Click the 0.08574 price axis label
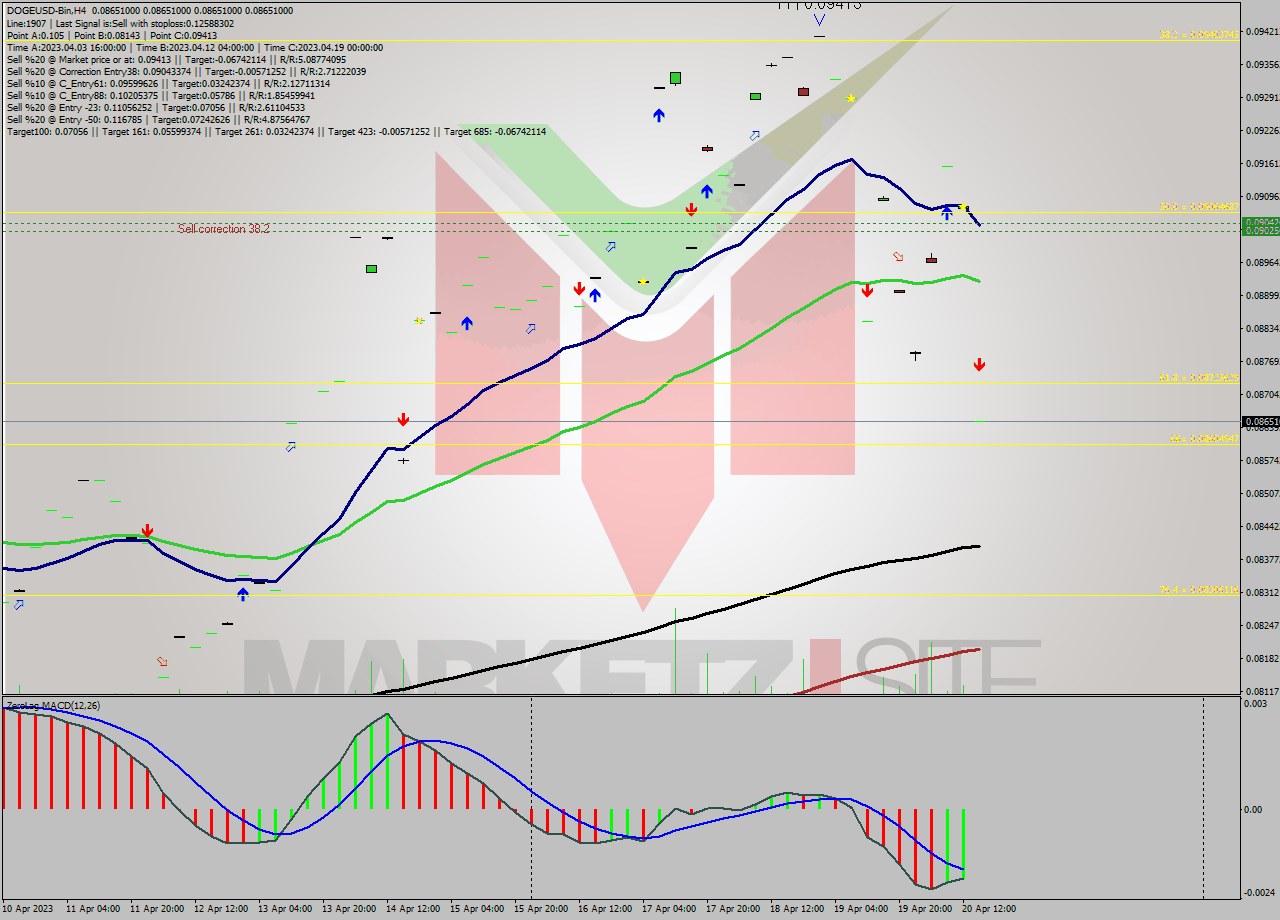Image resolution: width=1280 pixels, height=920 pixels. tap(1264, 460)
